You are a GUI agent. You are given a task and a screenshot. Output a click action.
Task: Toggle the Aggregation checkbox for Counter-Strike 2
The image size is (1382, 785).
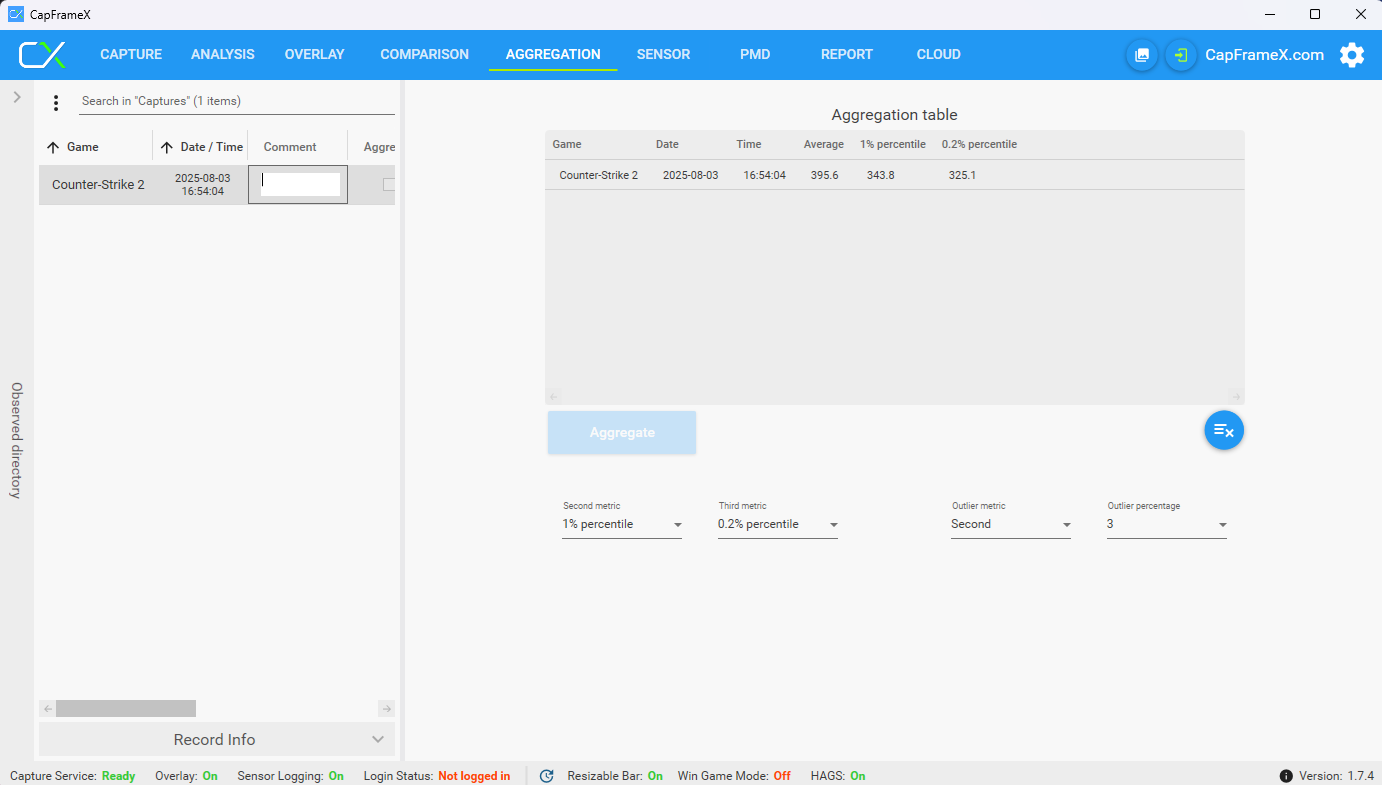tap(389, 185)
